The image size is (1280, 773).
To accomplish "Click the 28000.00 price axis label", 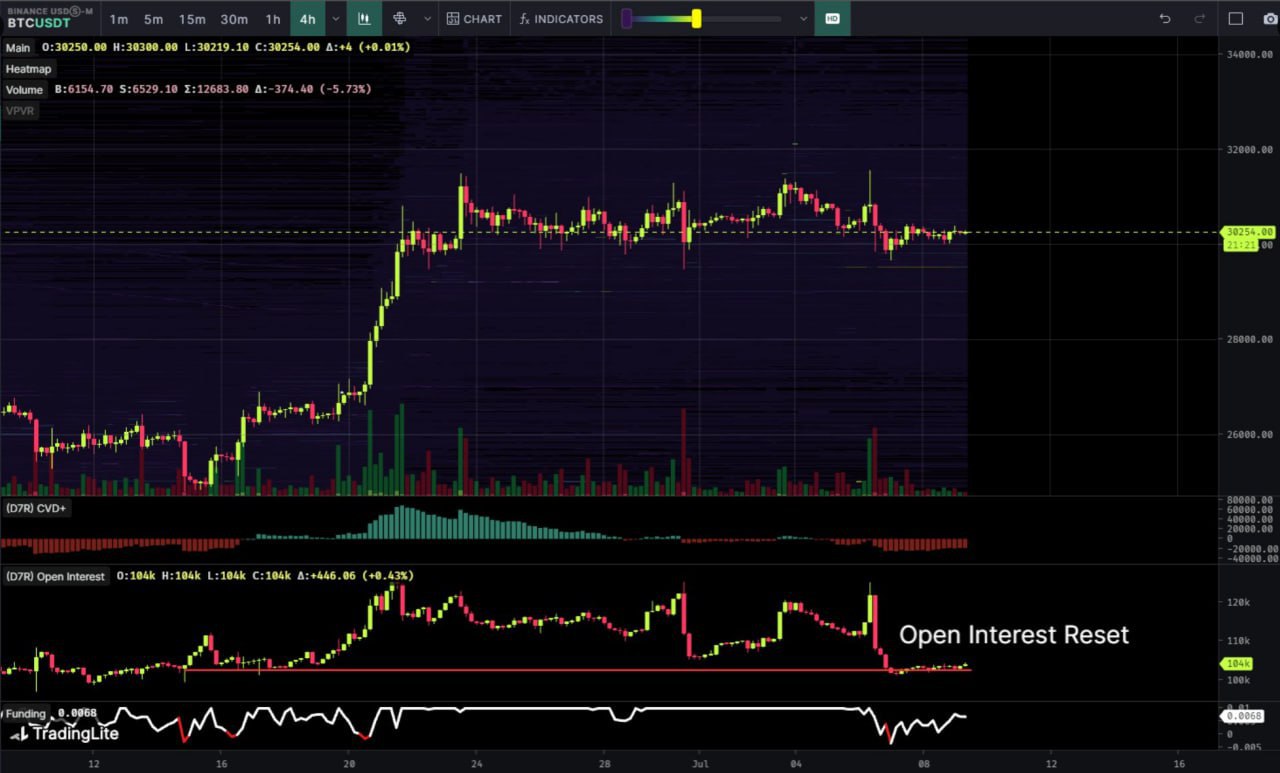I will coord(1250,340).
